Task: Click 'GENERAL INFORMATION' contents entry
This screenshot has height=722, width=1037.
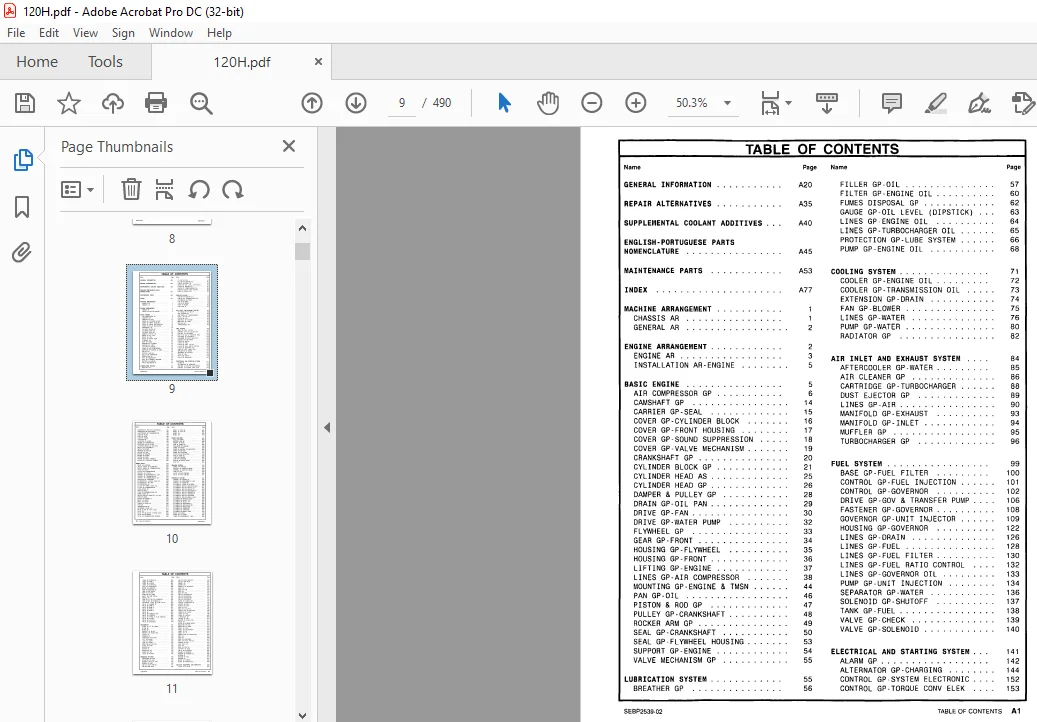Action: pyautogui.click(x=667, y=185)
